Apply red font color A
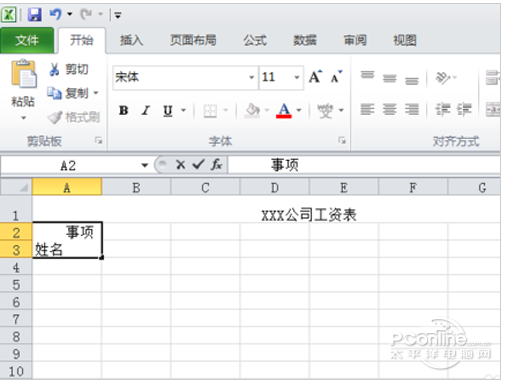This screenshot has height=385, width=508. pos(284,110)
